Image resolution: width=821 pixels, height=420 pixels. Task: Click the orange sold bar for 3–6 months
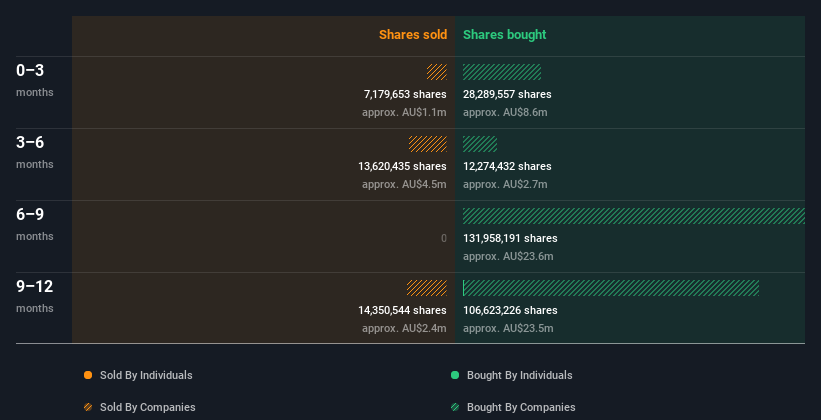(428, 144)
